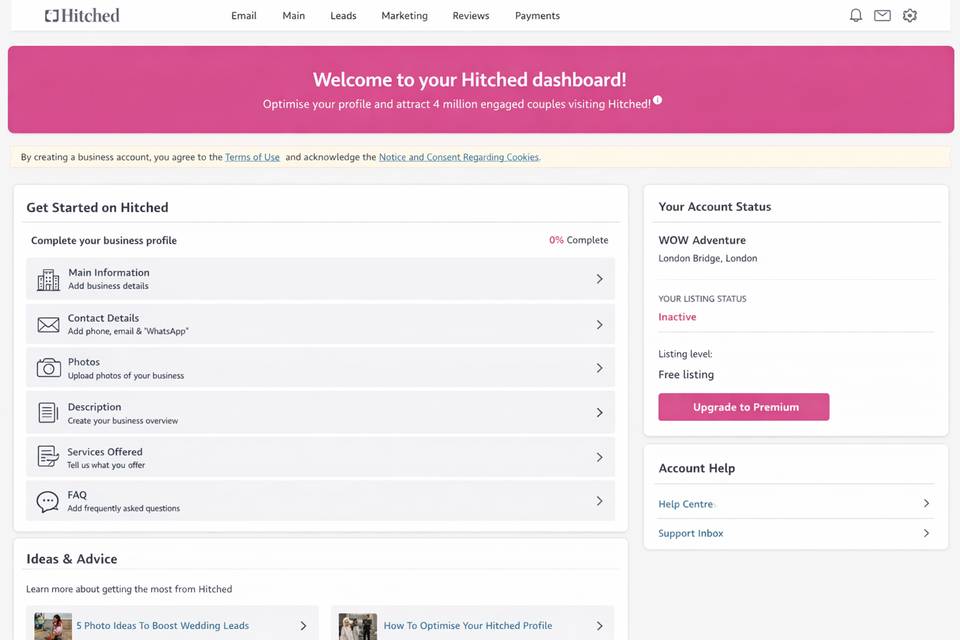Switch to Reviews in navigation
The height and width of the screenshot is (640, 960).
471,15
